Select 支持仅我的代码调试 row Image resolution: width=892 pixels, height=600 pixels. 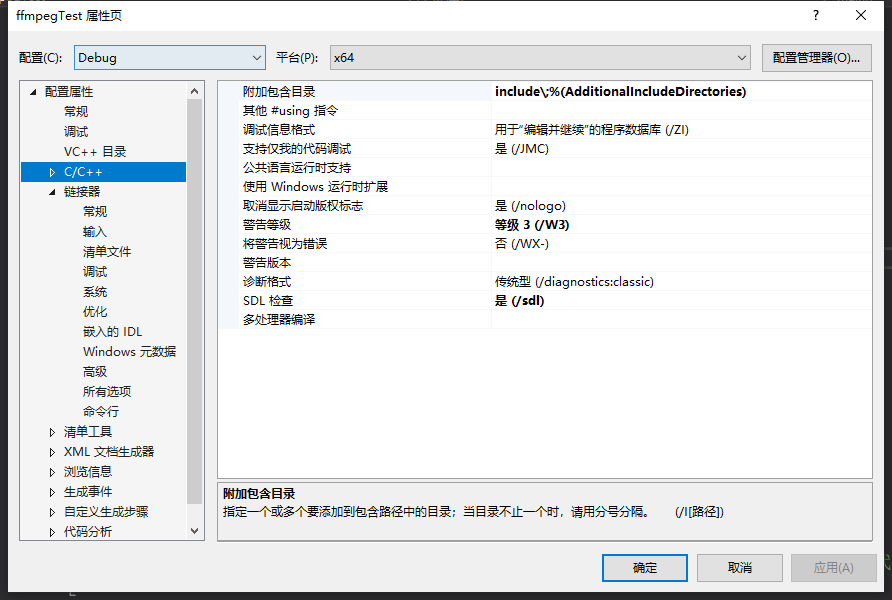coord(545,148)
